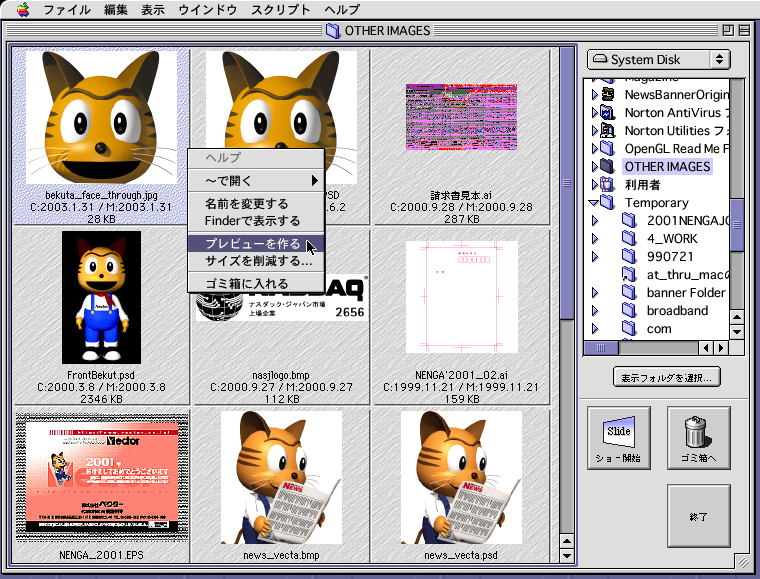
Task: Open the ウインドウ menu
Action: pyautogui.click(x=207, y=10)
